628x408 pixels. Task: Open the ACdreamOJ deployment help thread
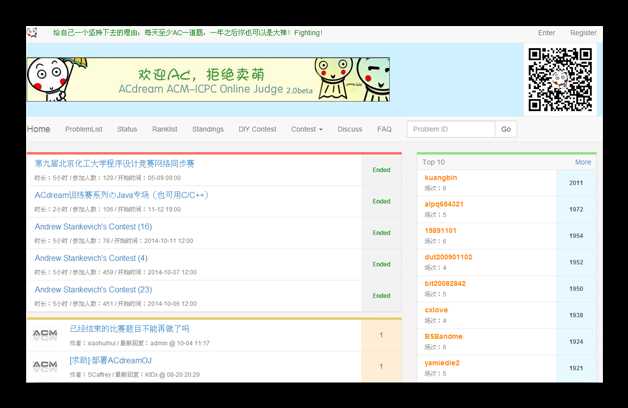pyautogui.click(x=111, y=360)
